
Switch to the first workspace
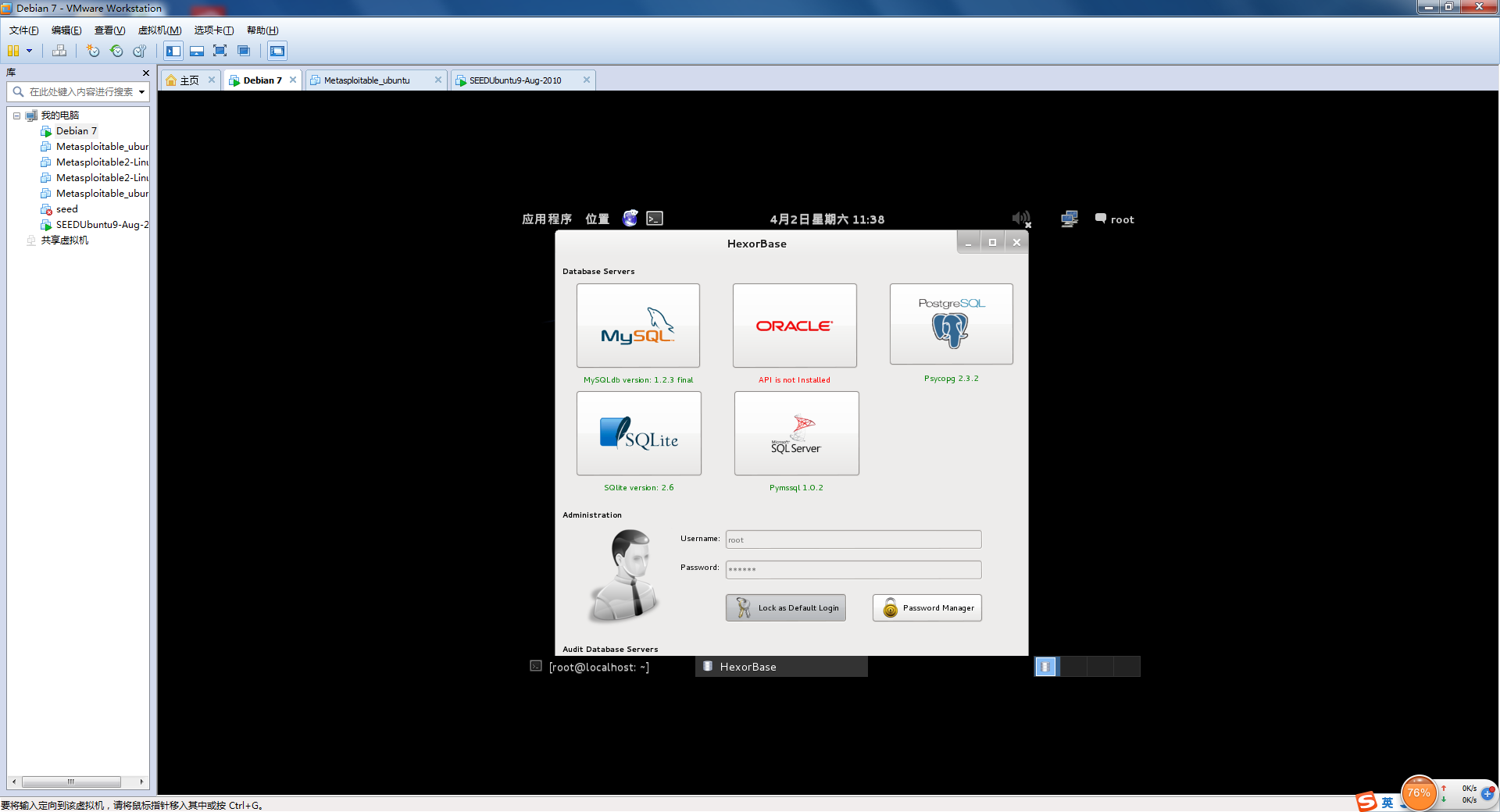coord(1045,667)
